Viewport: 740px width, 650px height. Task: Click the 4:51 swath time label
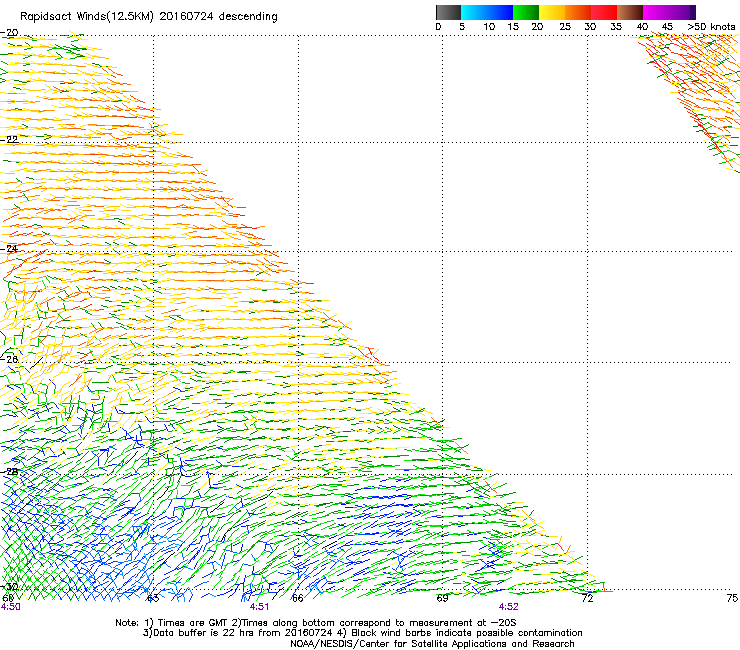(259, 607)
